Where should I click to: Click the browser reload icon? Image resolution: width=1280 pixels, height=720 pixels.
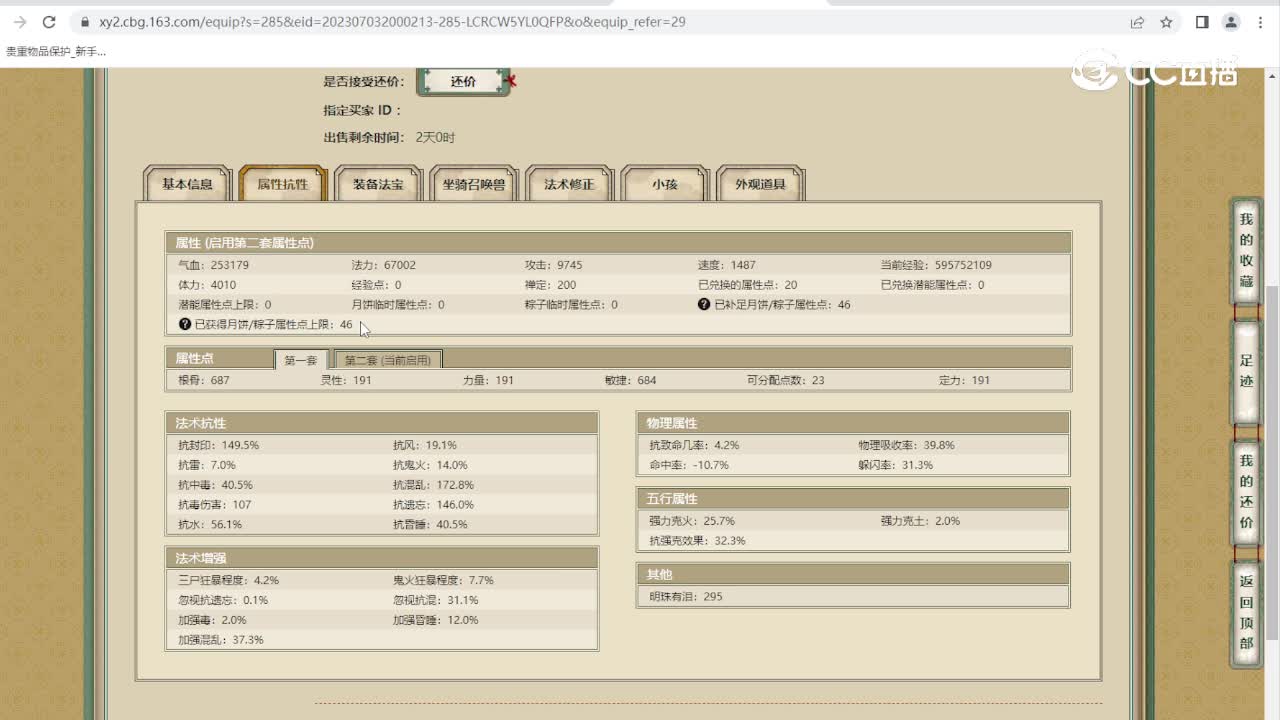(x=49, y=22)
